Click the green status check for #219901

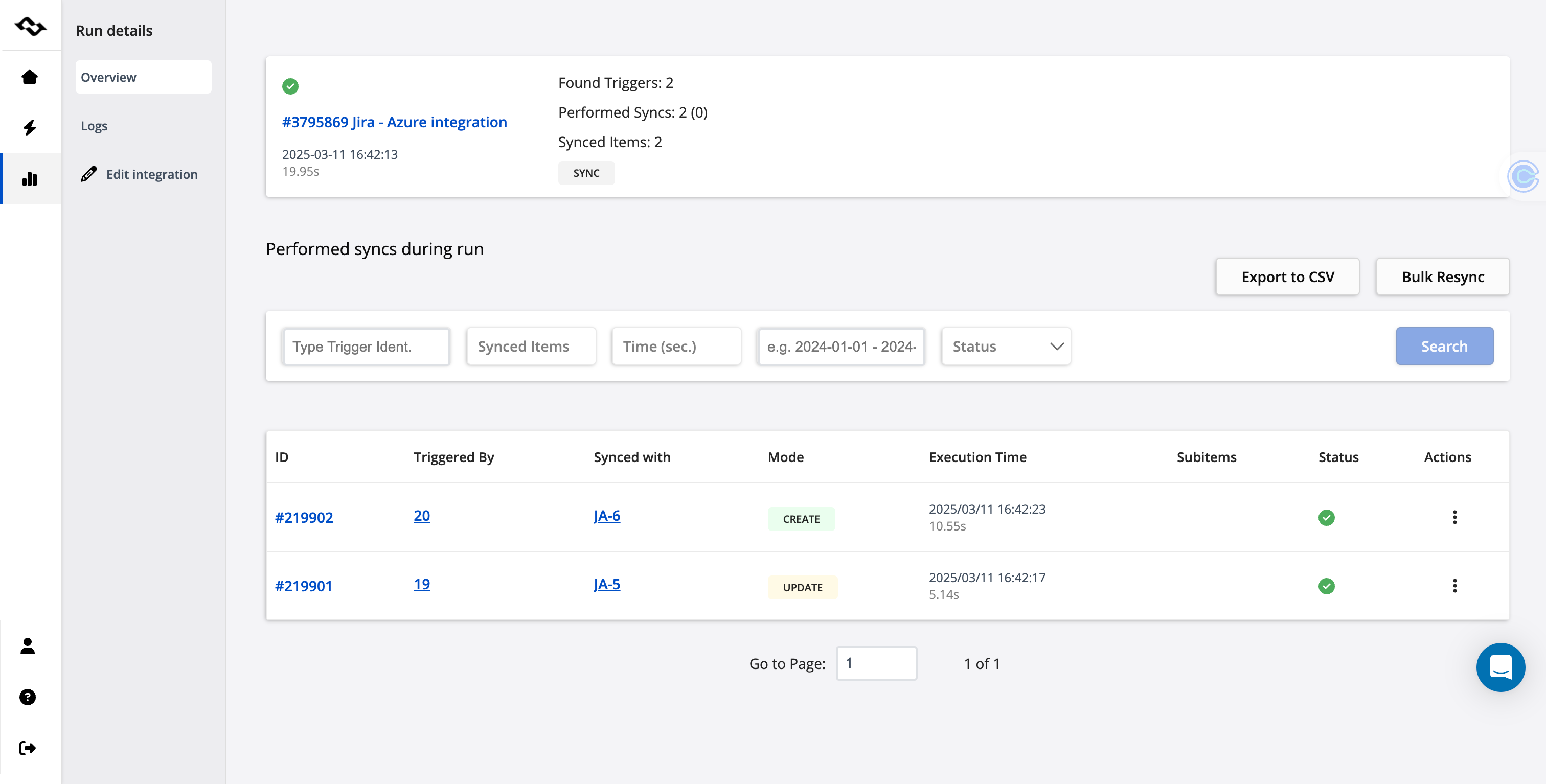pos(1326,586)
